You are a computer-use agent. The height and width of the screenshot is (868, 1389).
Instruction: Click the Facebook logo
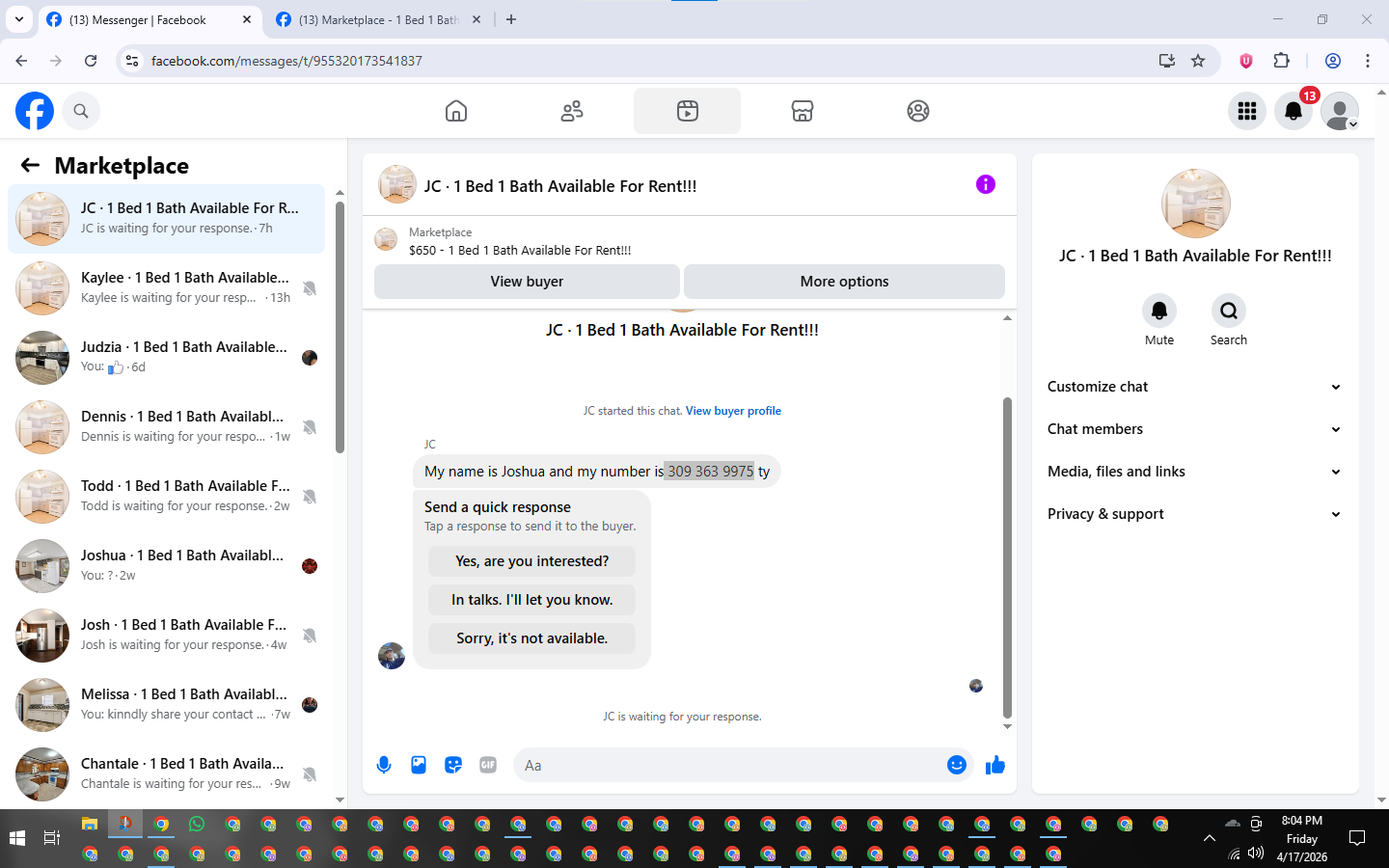35,111
